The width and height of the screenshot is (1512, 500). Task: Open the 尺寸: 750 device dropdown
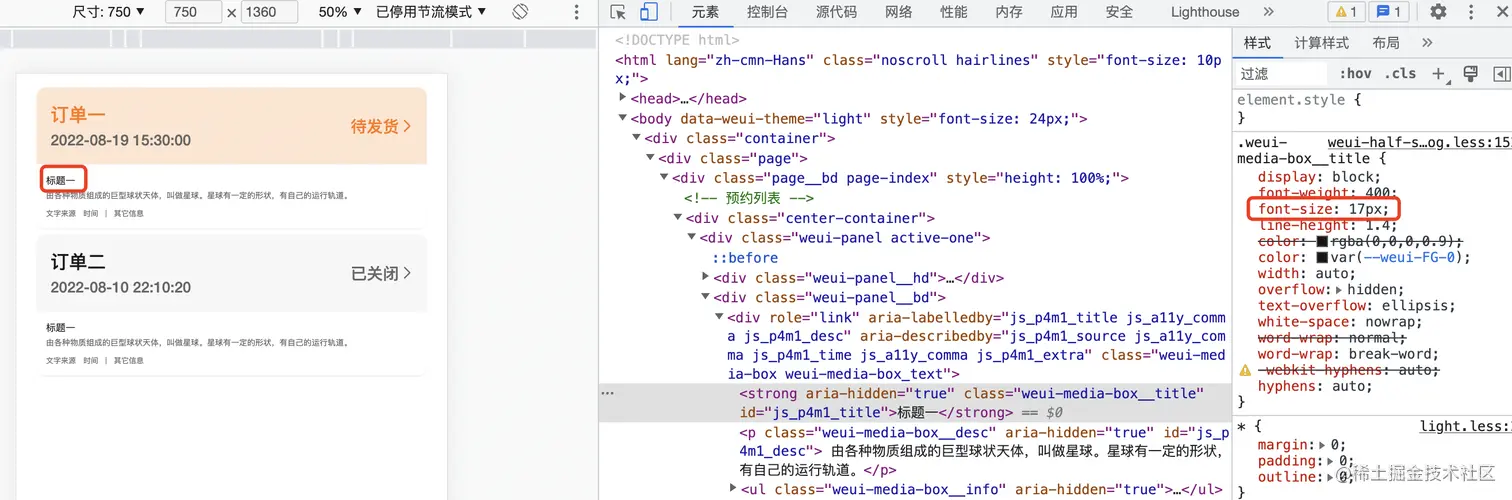tap(109, 12)
